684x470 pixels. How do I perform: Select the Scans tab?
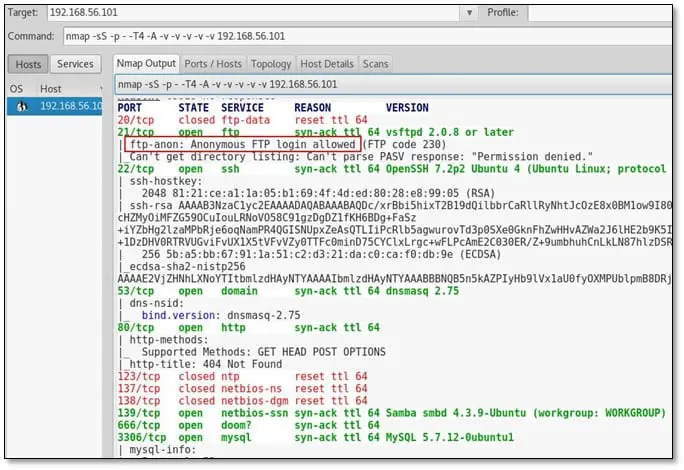[375, 64]
